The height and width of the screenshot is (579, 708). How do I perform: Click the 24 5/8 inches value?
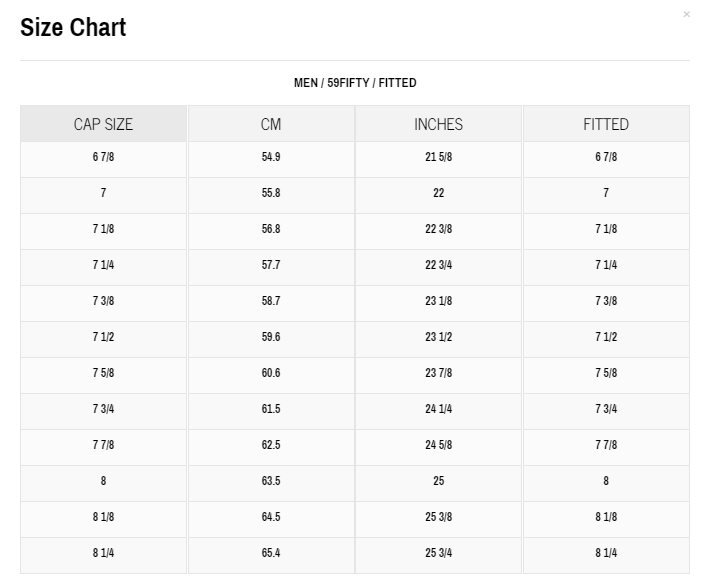(x=438, y=445)
